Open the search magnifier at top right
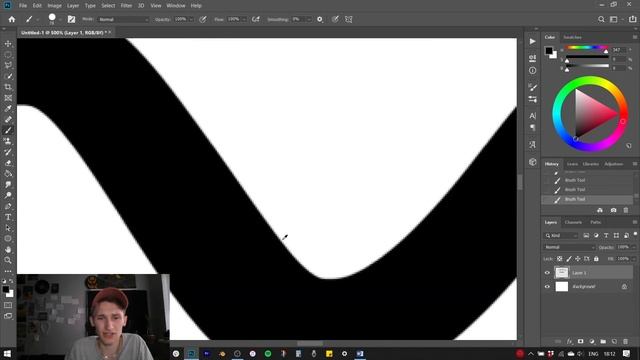This screenshot has height=360, width=640. pos(601,19)
